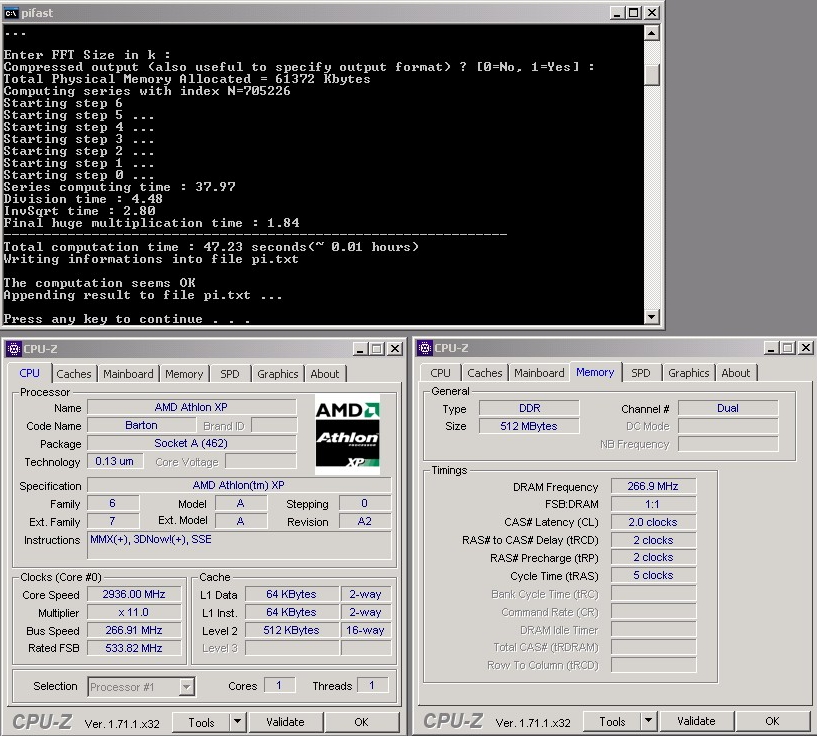Click the Name value AMD Athlon XP
Screen dimensions: 817x736
click(x=191, y=407)
